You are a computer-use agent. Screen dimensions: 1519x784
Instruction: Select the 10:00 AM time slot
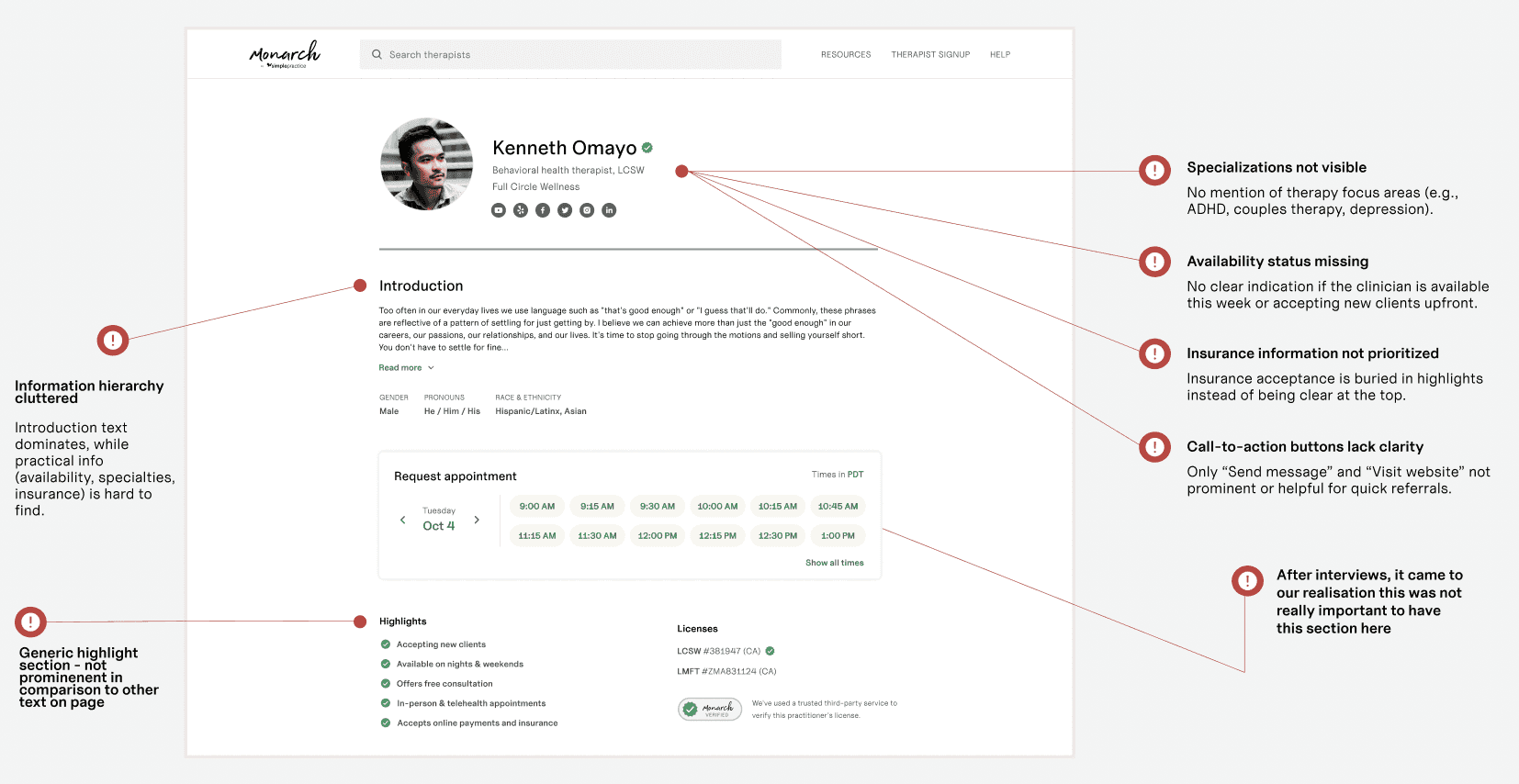[x=717, y=506]
